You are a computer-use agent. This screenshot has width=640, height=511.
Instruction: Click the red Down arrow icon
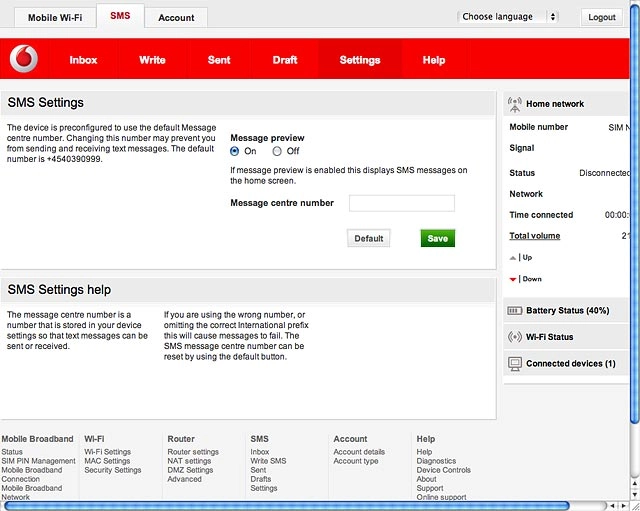point(513,279)
